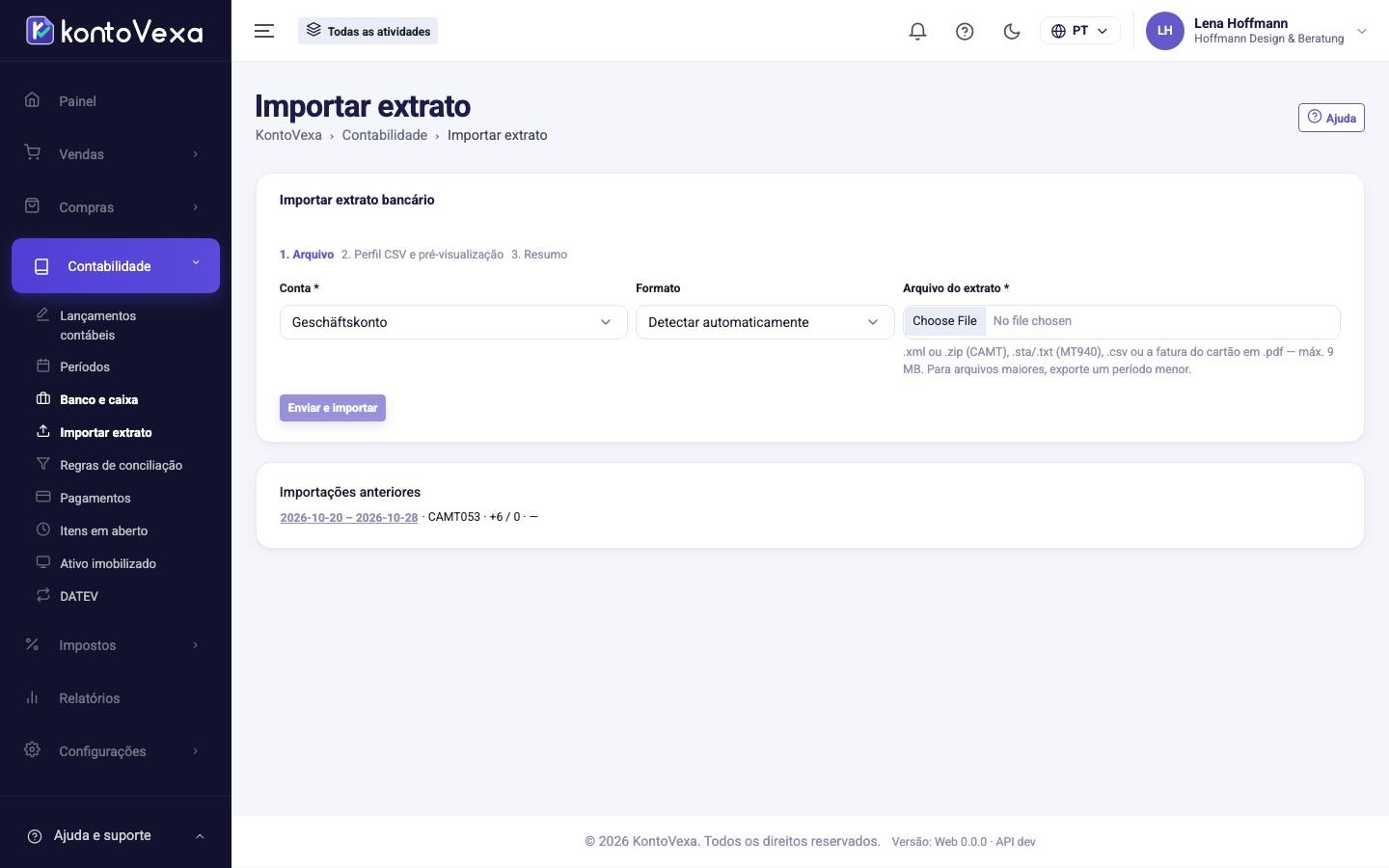Go to Painel in the sidebar
Image resolution: width=1389 pixels, height=868 pixels.
click(x=77, y=101)
